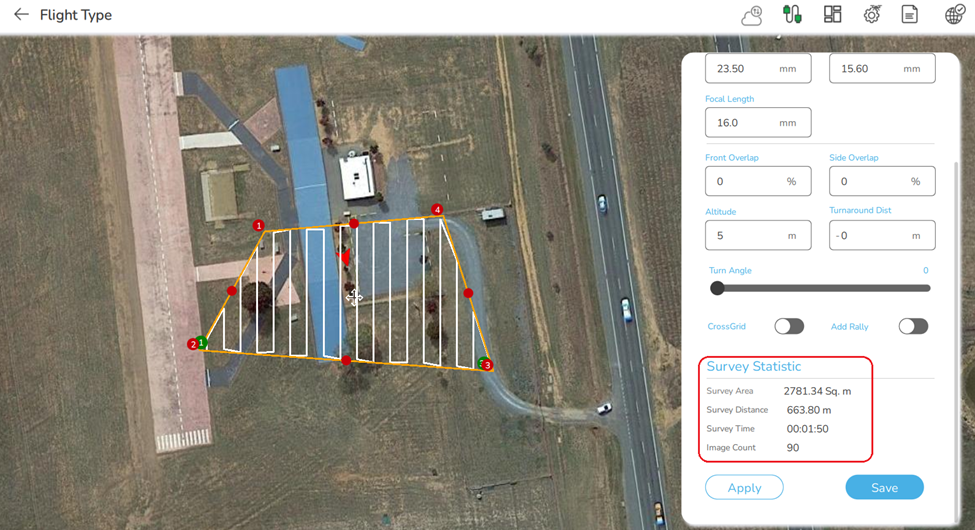Image resolution: width=975 pixels, height=530 pixels.
Task: Click the Altitude input field
Action: click(x=758, y=235)
